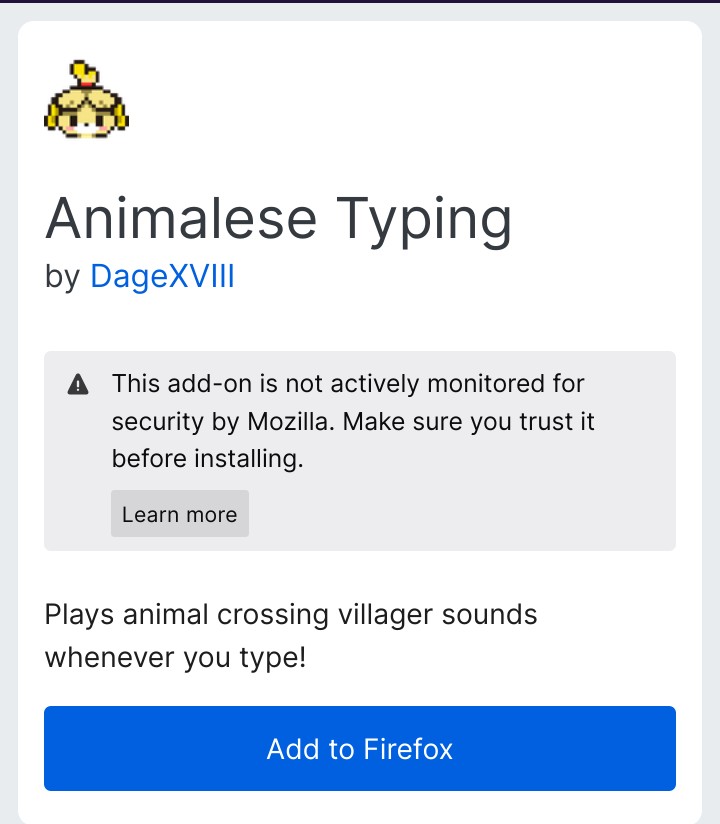Click the "before installing." warning text
This screenshot has height=824, width=720.
point(208,458)
